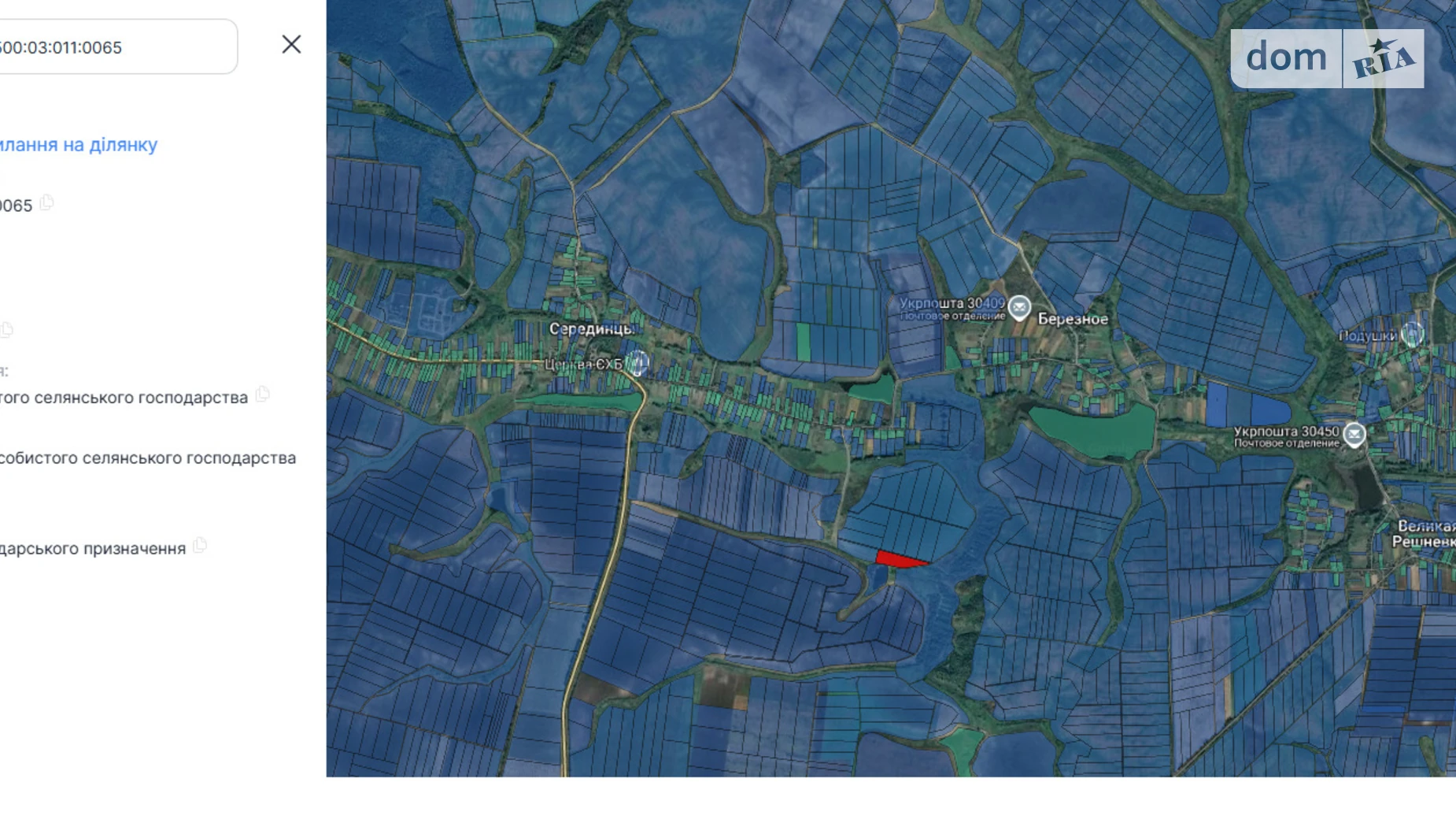Screen dimensions: 1456x819
Task: Select the red highlighted land parcel
Action: point(897,559)
